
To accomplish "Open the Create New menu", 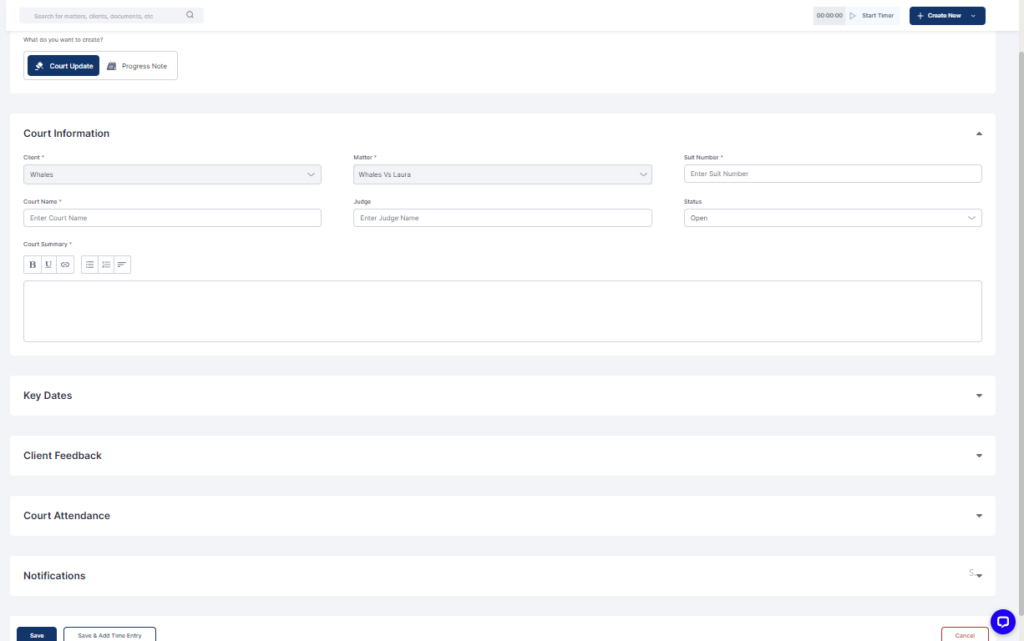I will (x=946, y=16).
